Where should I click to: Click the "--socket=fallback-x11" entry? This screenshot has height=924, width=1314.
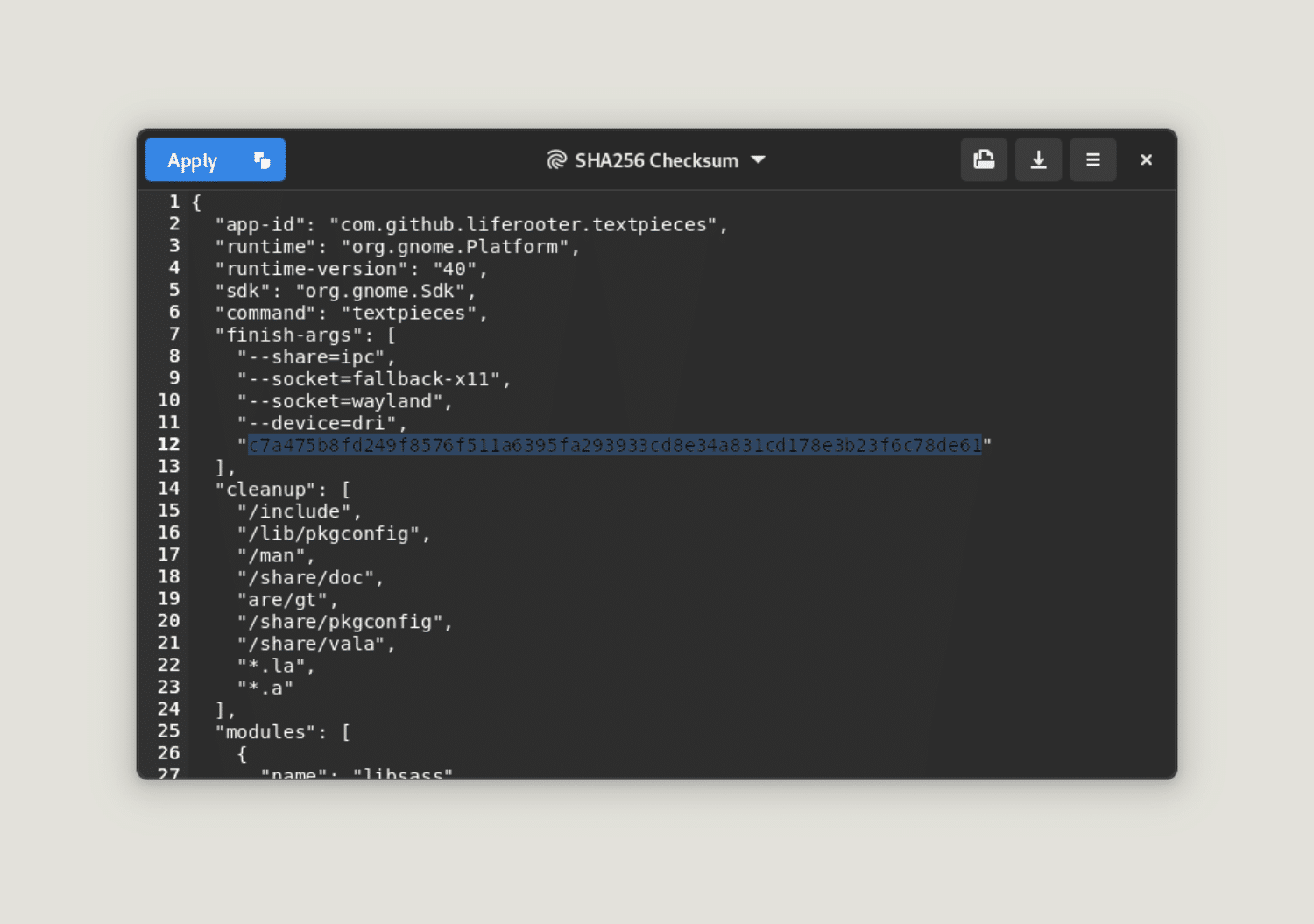point(374,379)
